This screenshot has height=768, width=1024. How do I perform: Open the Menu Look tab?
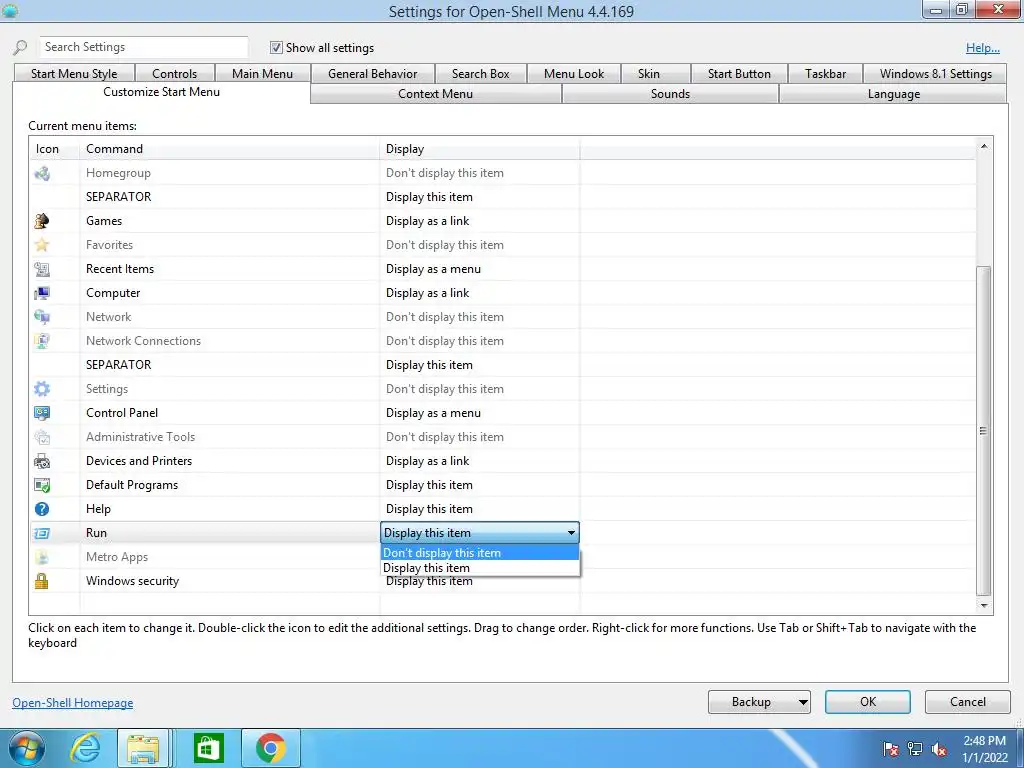(574, 74)
